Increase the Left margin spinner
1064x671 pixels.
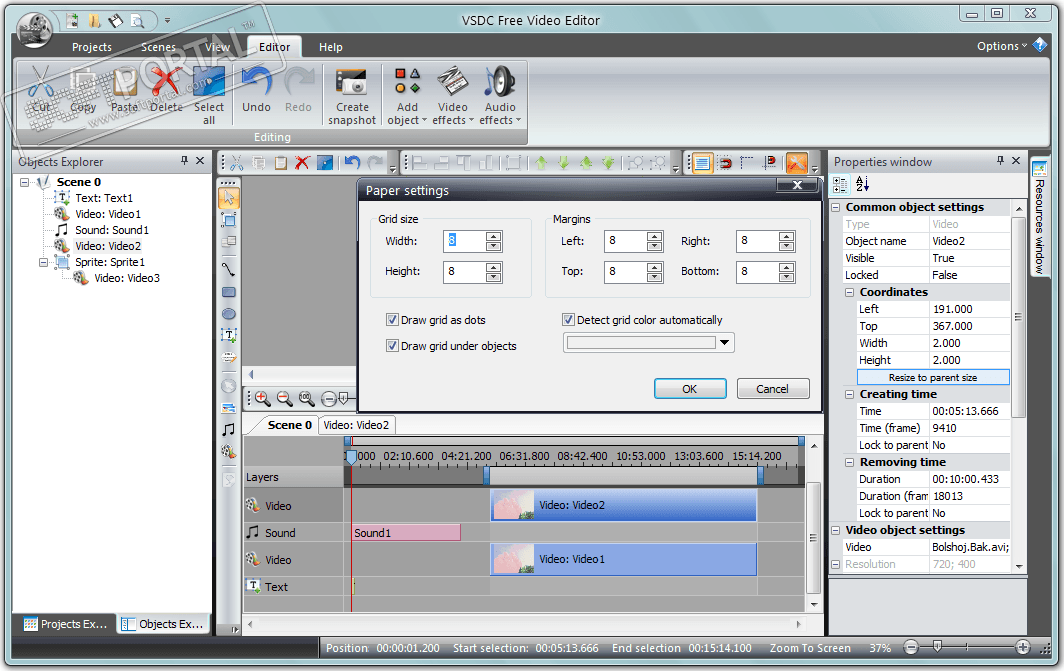point(655,237)
